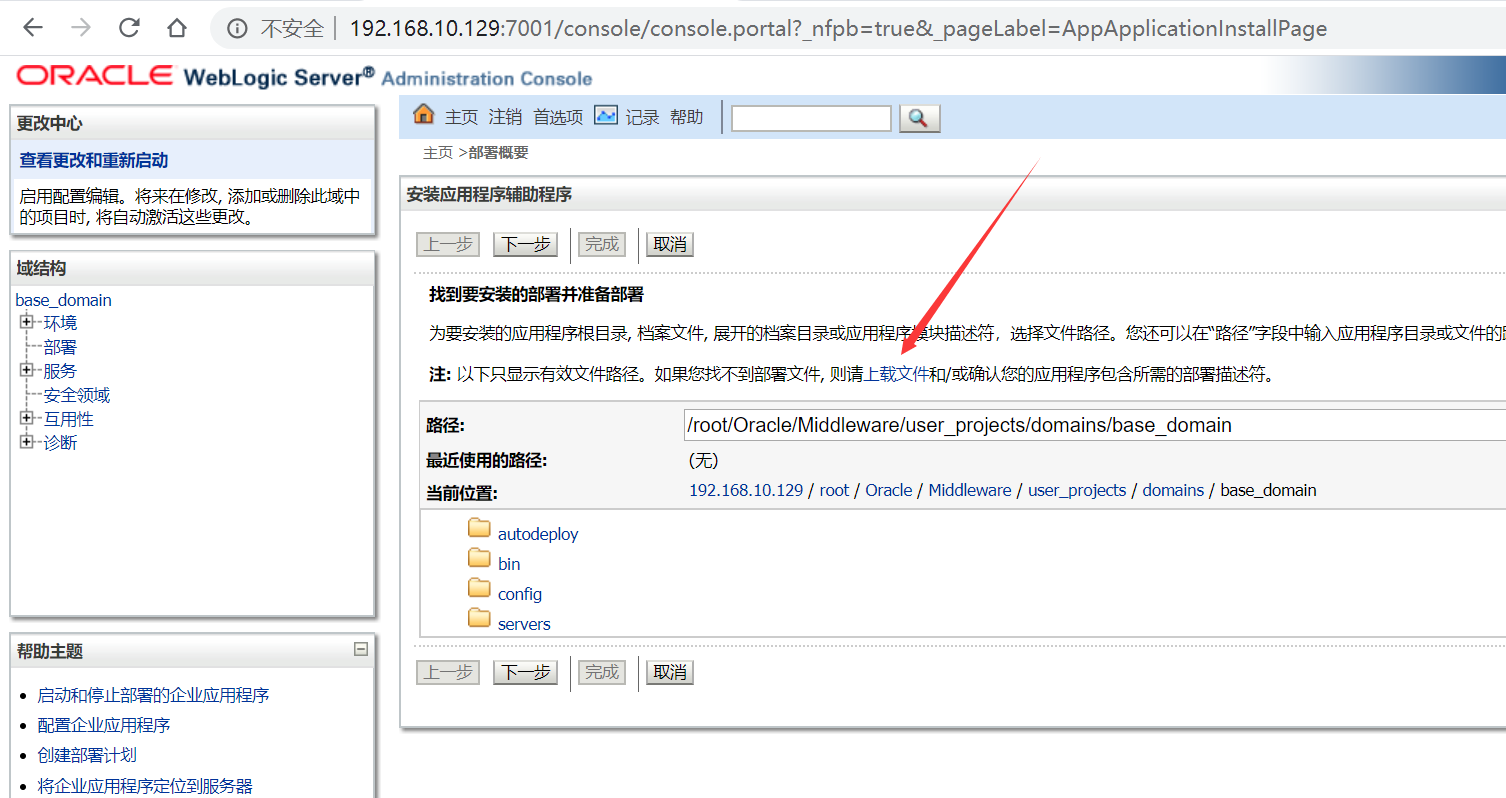Open the bin folder icon
1506x798 pixels.
tap(479, 558)
